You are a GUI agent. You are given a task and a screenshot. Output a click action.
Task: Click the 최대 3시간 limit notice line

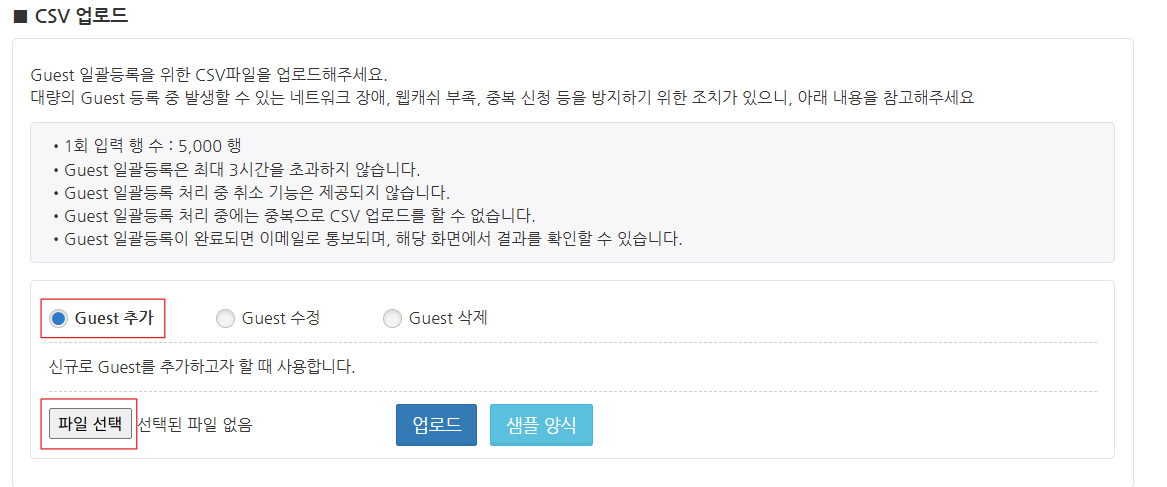tap(236, 169)
